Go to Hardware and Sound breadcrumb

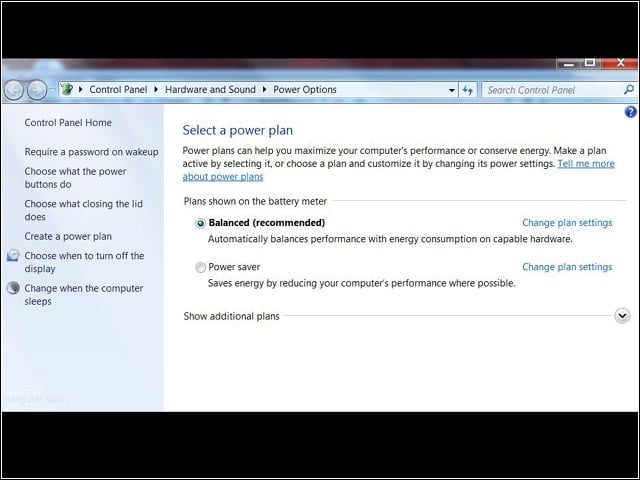pyautogui.click(x=210, y=89)
